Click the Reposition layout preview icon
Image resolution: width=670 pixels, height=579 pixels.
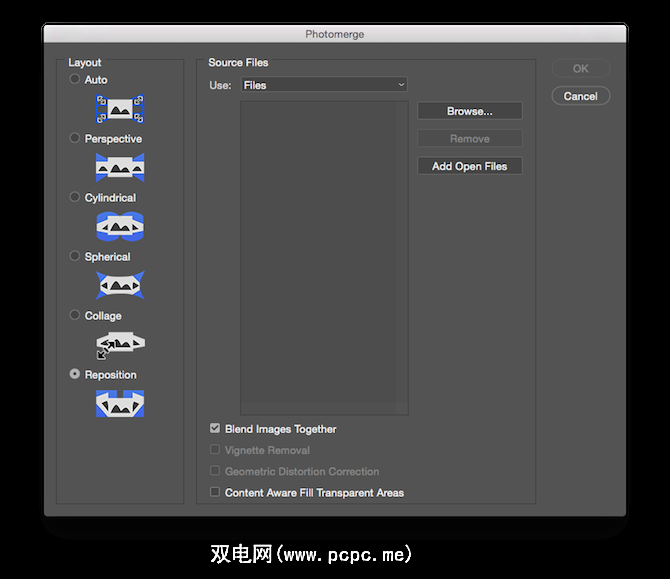[x=120, y=403]
